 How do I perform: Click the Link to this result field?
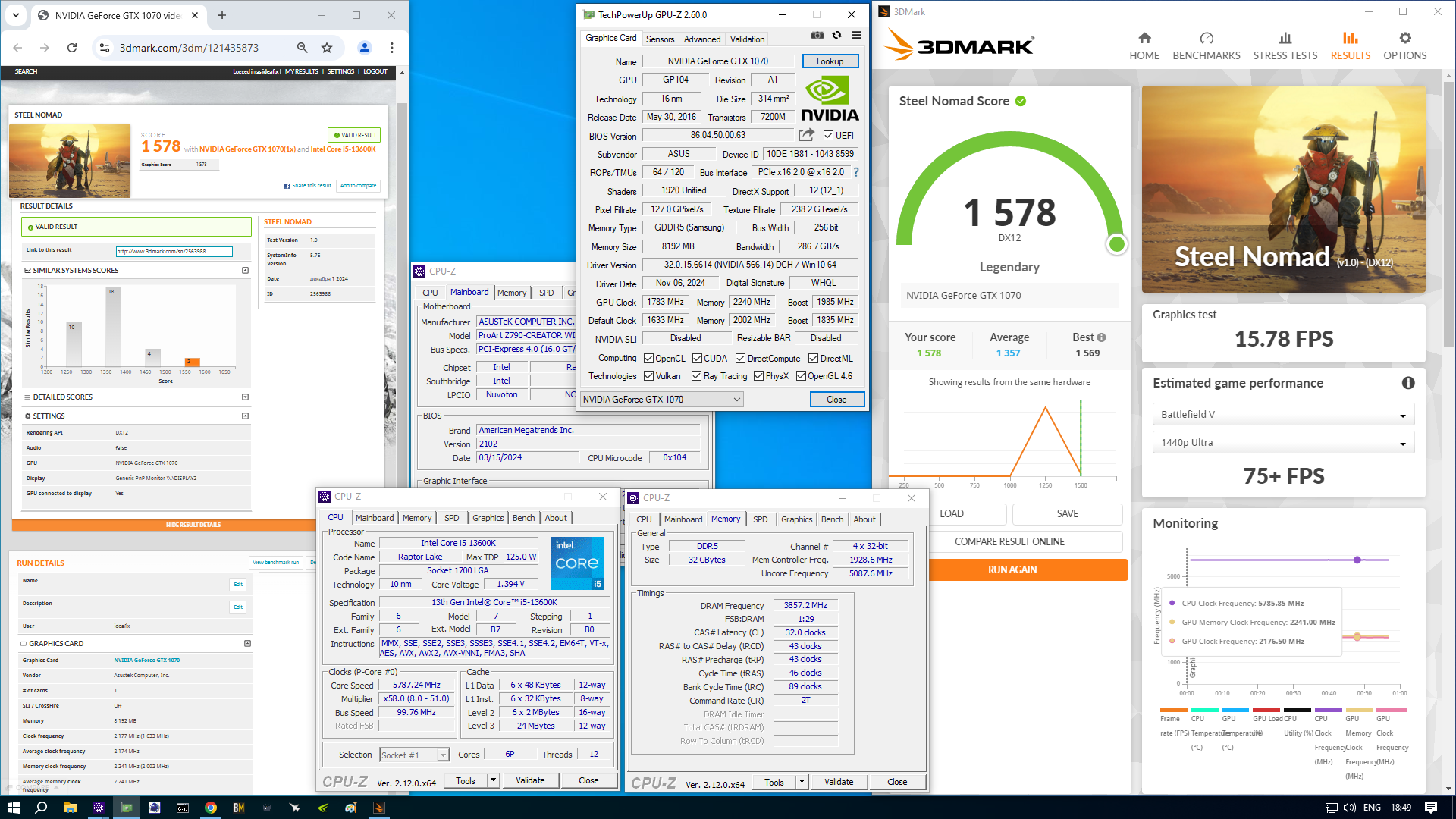[x=174, y=252]
